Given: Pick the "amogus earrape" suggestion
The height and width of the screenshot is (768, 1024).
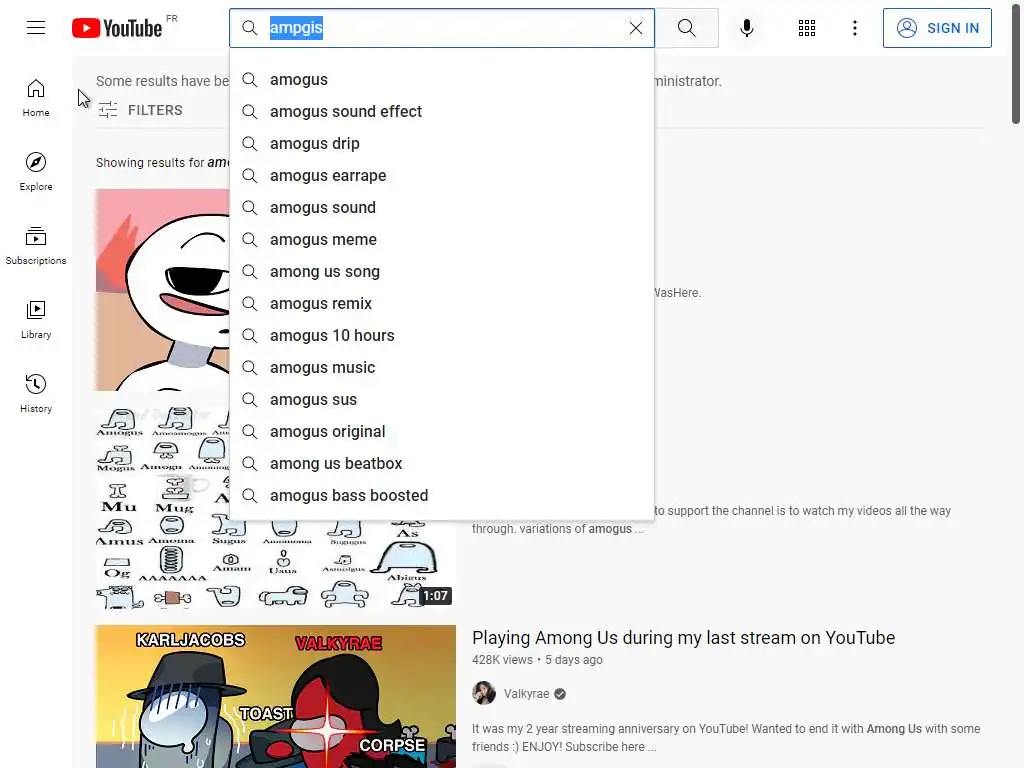Looking at the screenshot, I should coord(442,176).
